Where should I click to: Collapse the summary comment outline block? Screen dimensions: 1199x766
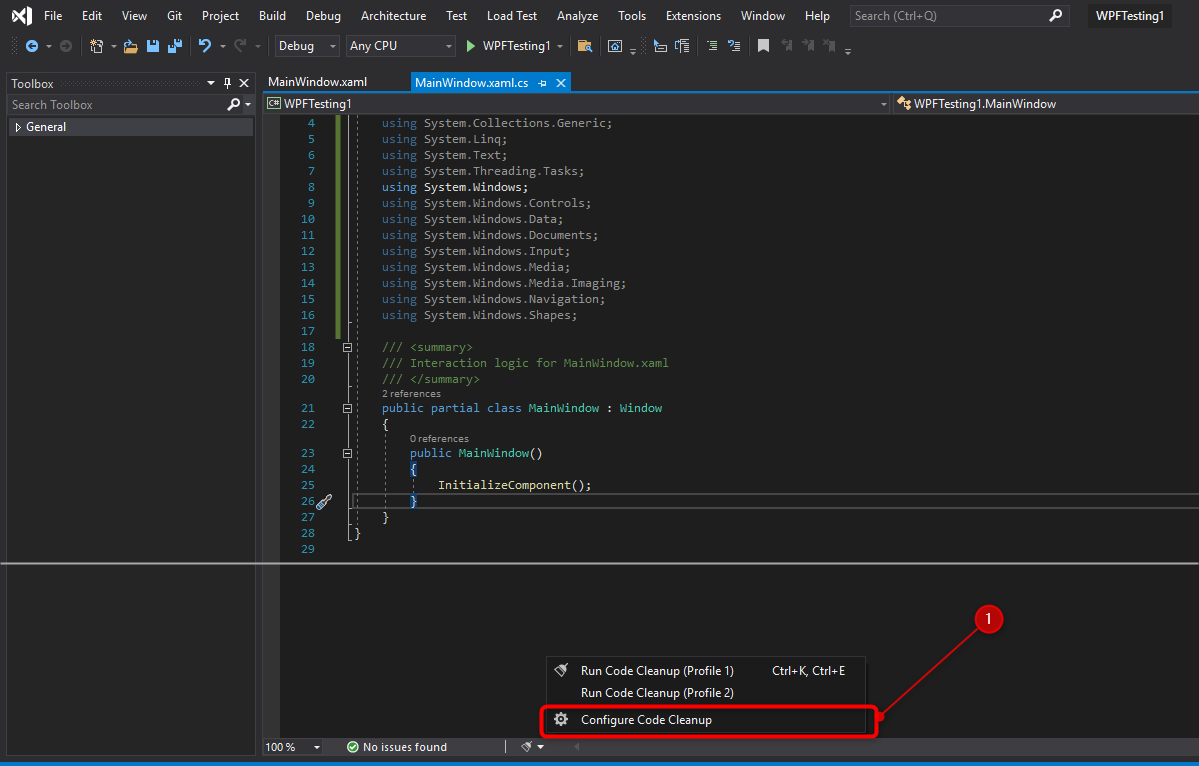click(347, 347)
